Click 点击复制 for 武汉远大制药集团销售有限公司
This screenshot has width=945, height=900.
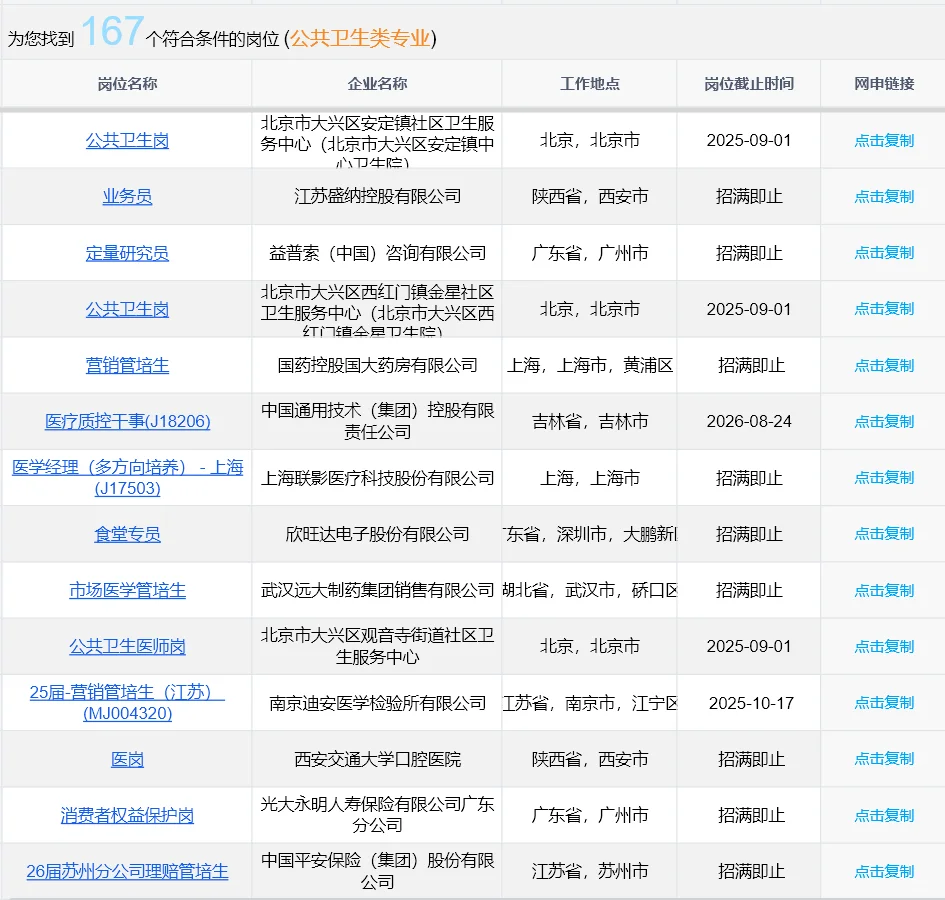tap(884, 590)
